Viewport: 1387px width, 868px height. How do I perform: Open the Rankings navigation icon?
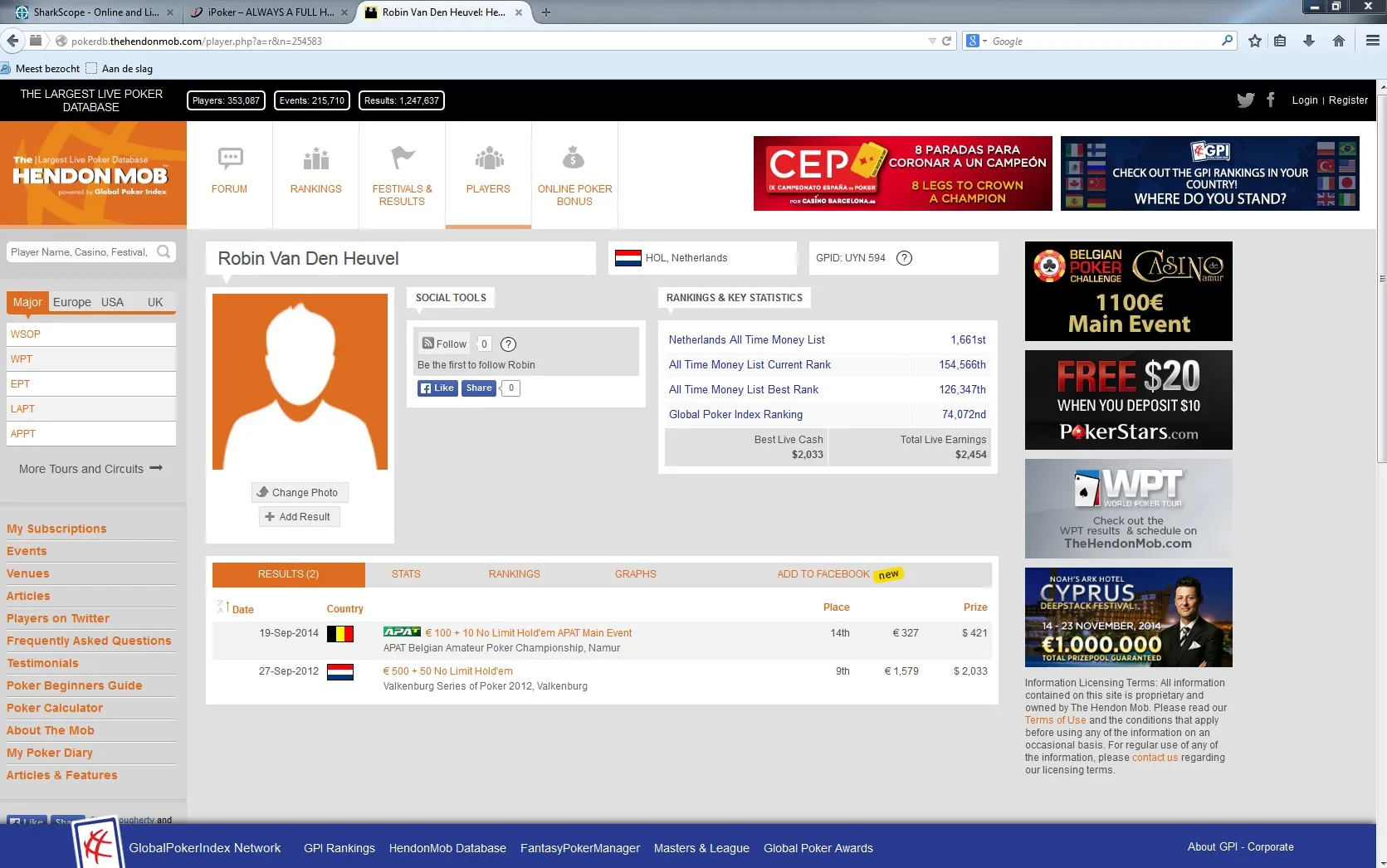point(316,158)
